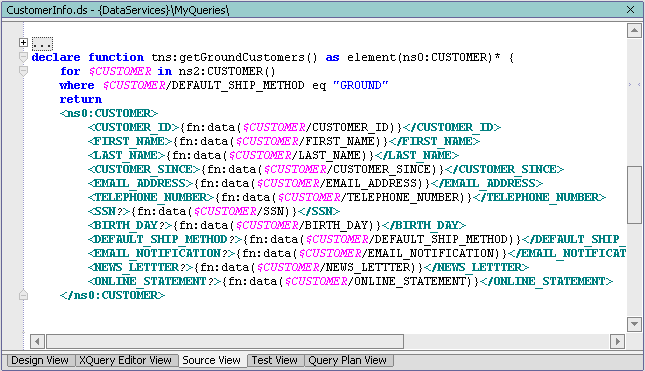
Task: Click the opening <DEFAULT_SHIP_METHOD?> tag
Action: tap(165, 239)
